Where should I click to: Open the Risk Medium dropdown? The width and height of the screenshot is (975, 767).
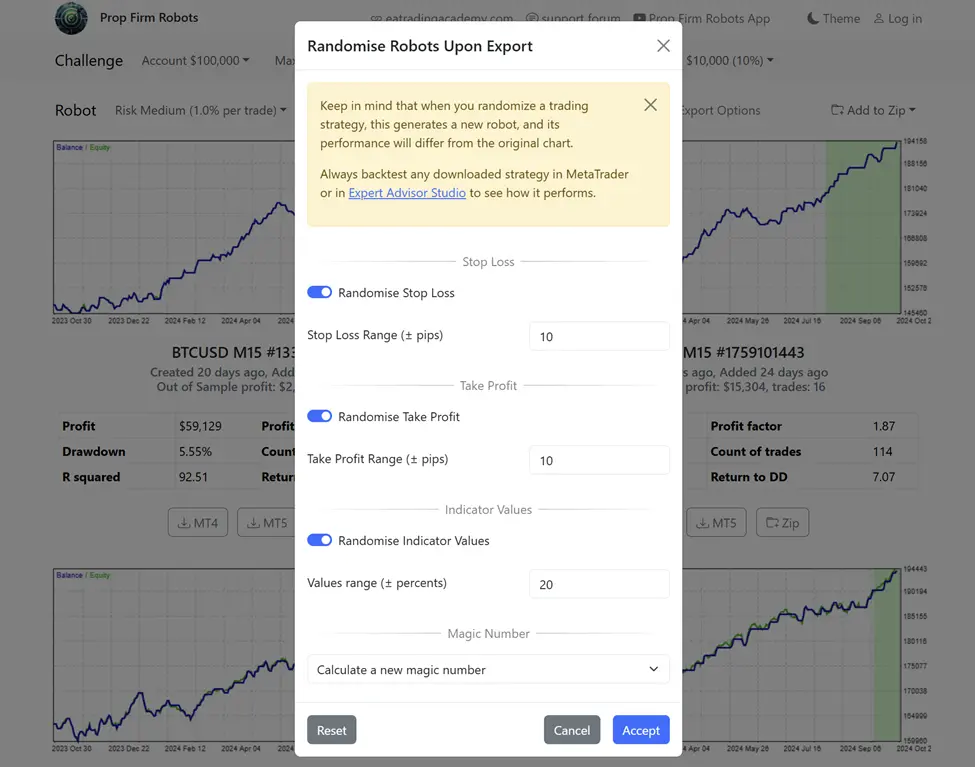[x=201, y=110]
